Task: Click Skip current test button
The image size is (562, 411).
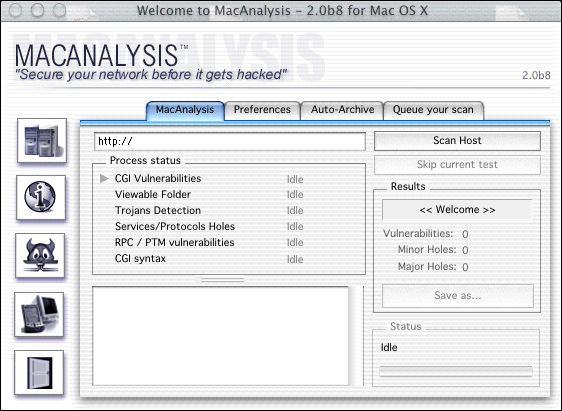Action: tap(457, 164)
